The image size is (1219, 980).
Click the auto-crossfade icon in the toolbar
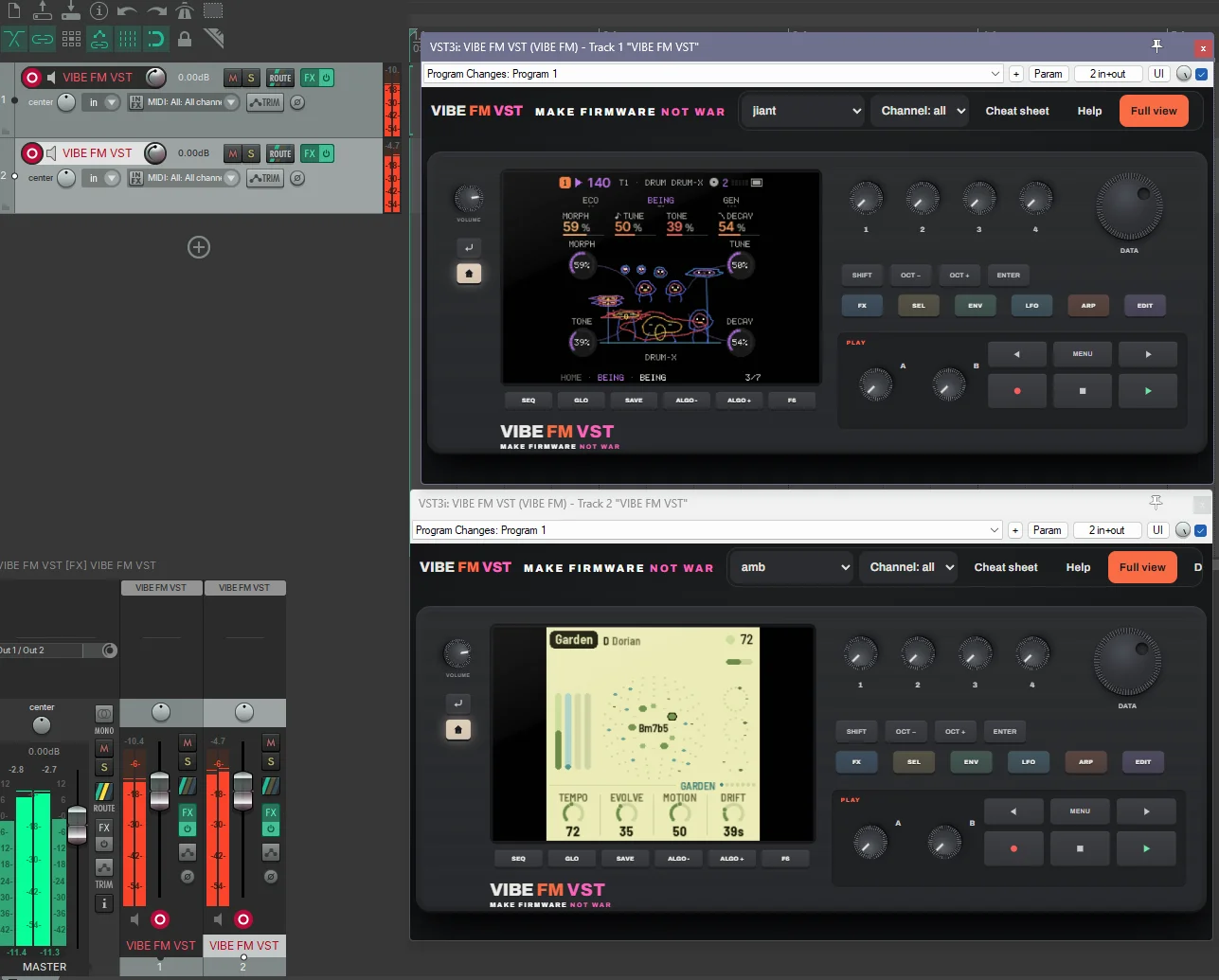coord(14,39)
